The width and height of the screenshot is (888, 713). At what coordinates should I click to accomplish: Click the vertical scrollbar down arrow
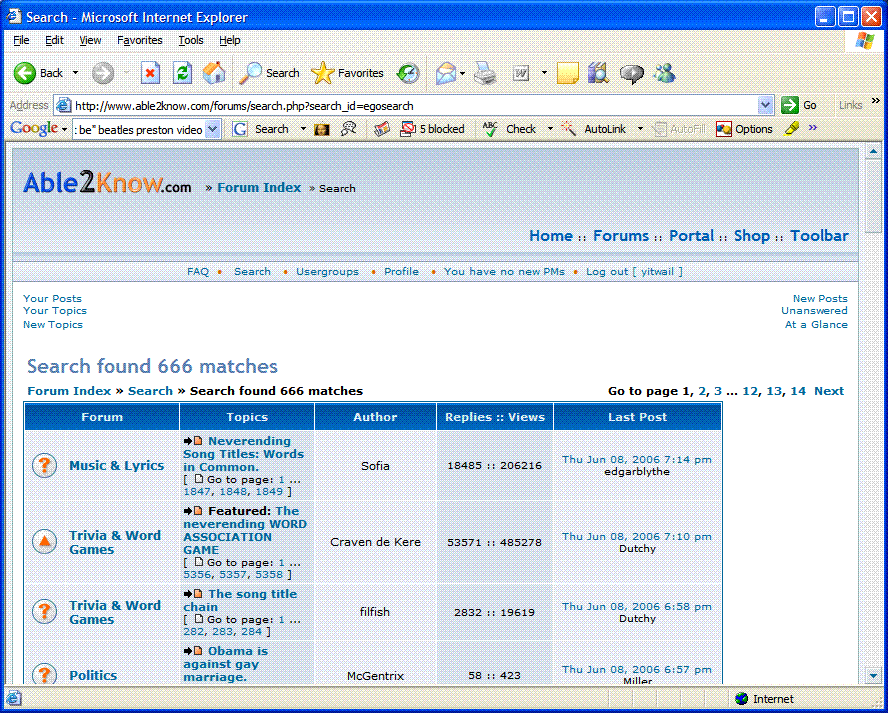click(873, 675)
